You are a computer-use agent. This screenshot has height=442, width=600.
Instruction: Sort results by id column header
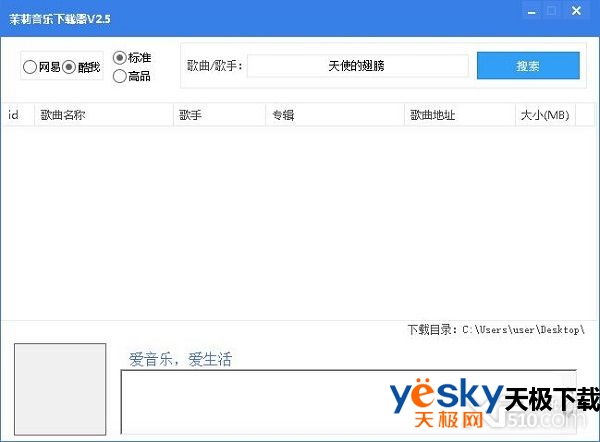point(14,115)
